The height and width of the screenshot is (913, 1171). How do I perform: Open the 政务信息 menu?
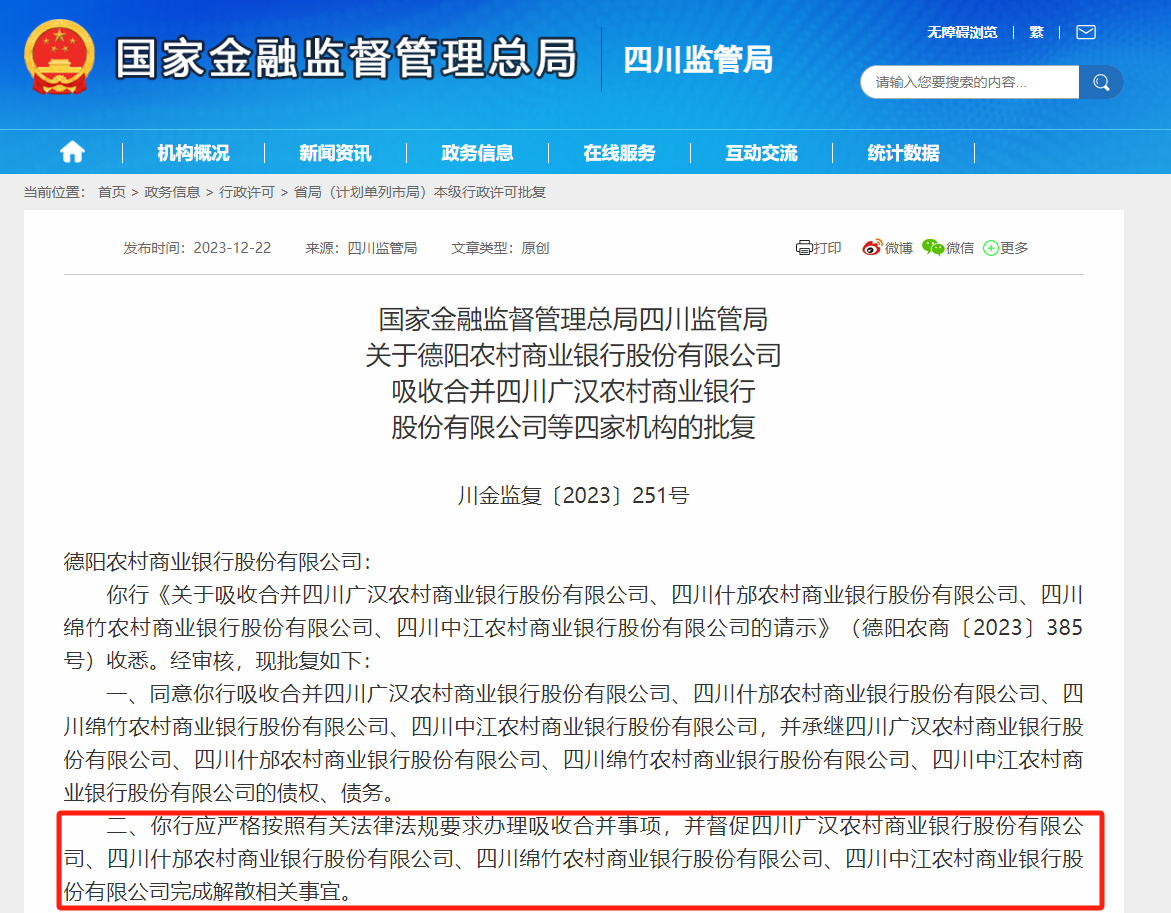(477, 153)
